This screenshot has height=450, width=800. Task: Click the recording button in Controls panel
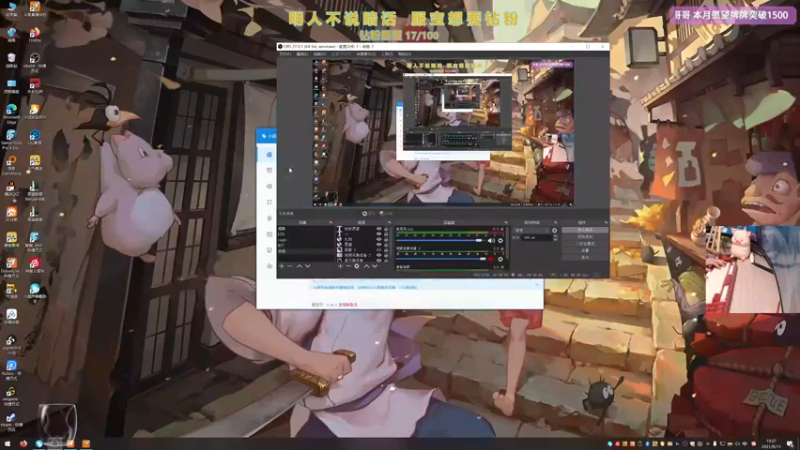(x=584, y=237)
